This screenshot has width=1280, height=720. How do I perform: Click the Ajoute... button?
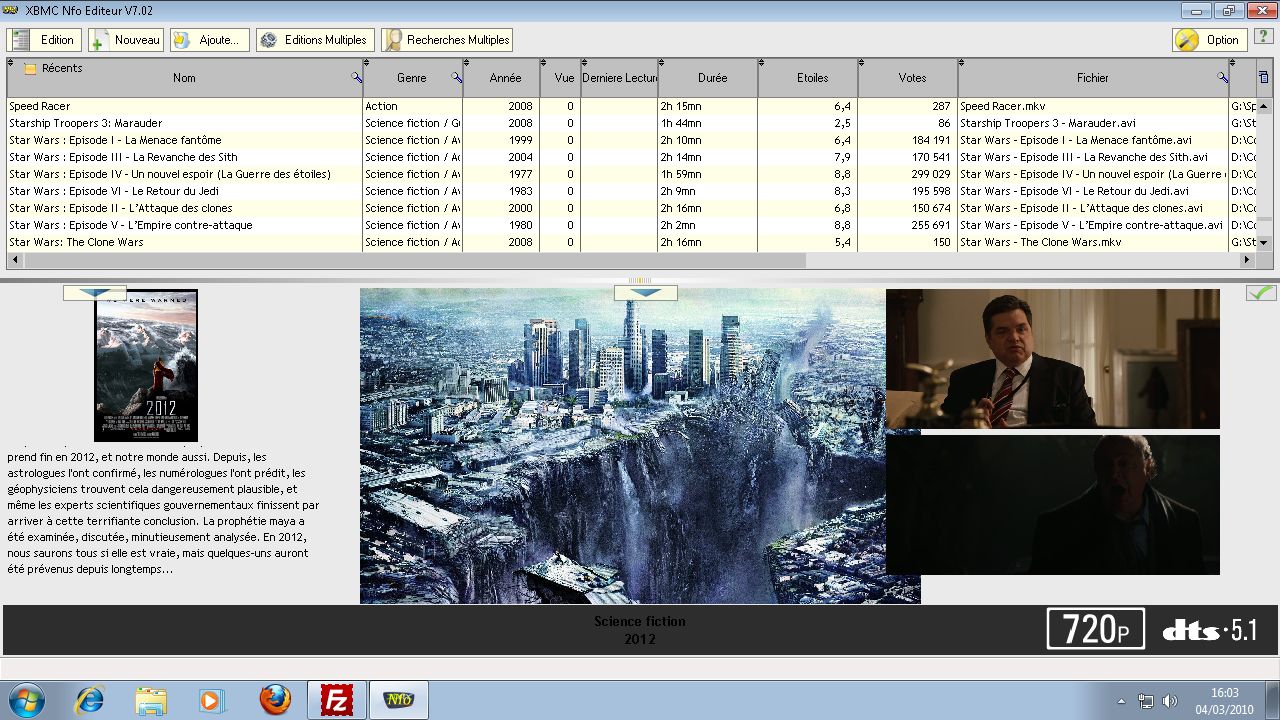point(209,40)
